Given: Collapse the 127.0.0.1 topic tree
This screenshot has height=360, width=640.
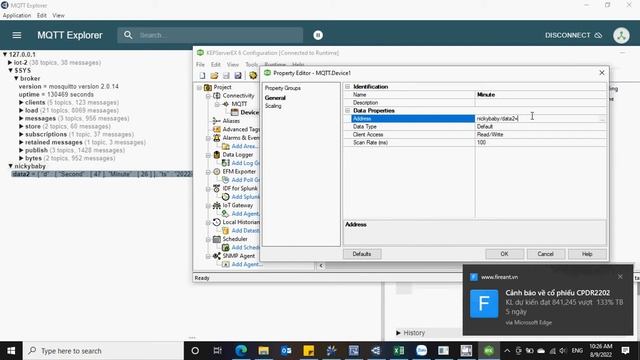Looking at the screenshot, I should [5, 54].
